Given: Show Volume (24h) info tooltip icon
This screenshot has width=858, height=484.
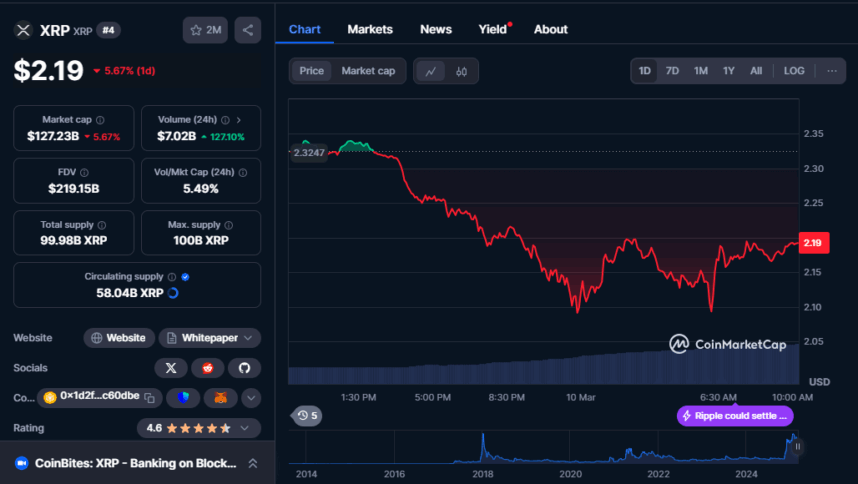Looking at the screenshot, I should [225, 120].
